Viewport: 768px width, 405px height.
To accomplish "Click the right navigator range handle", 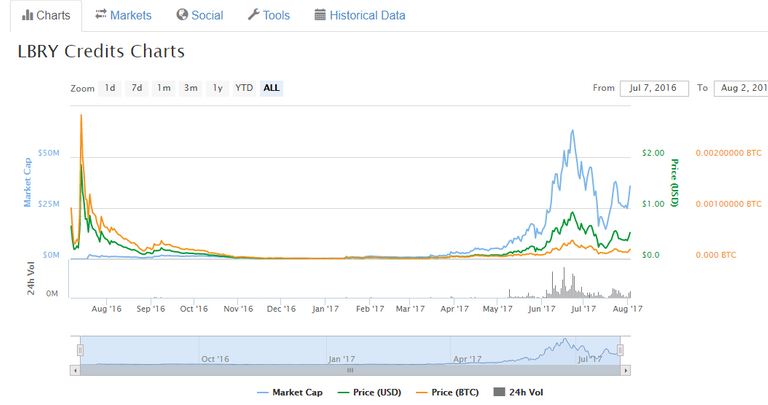I will (620, 350).
